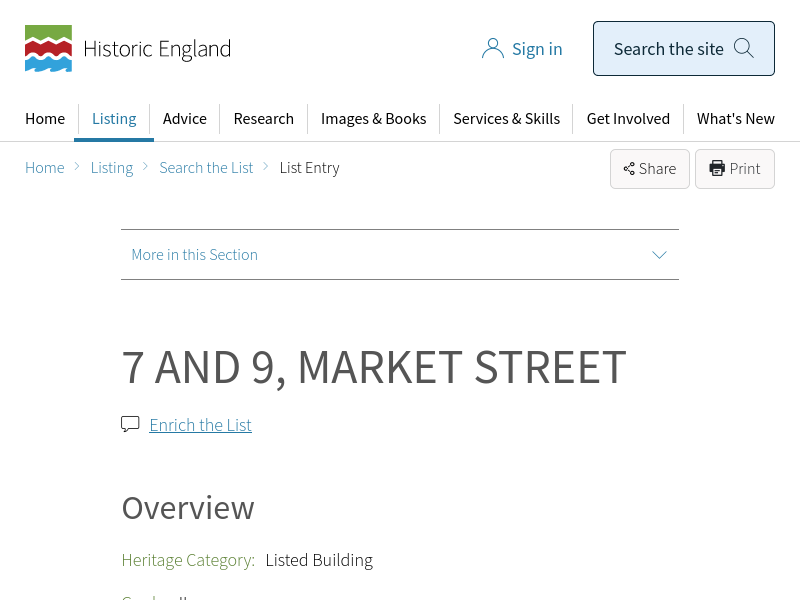View the What's New section
800x600 pixels.
(735, 119)
